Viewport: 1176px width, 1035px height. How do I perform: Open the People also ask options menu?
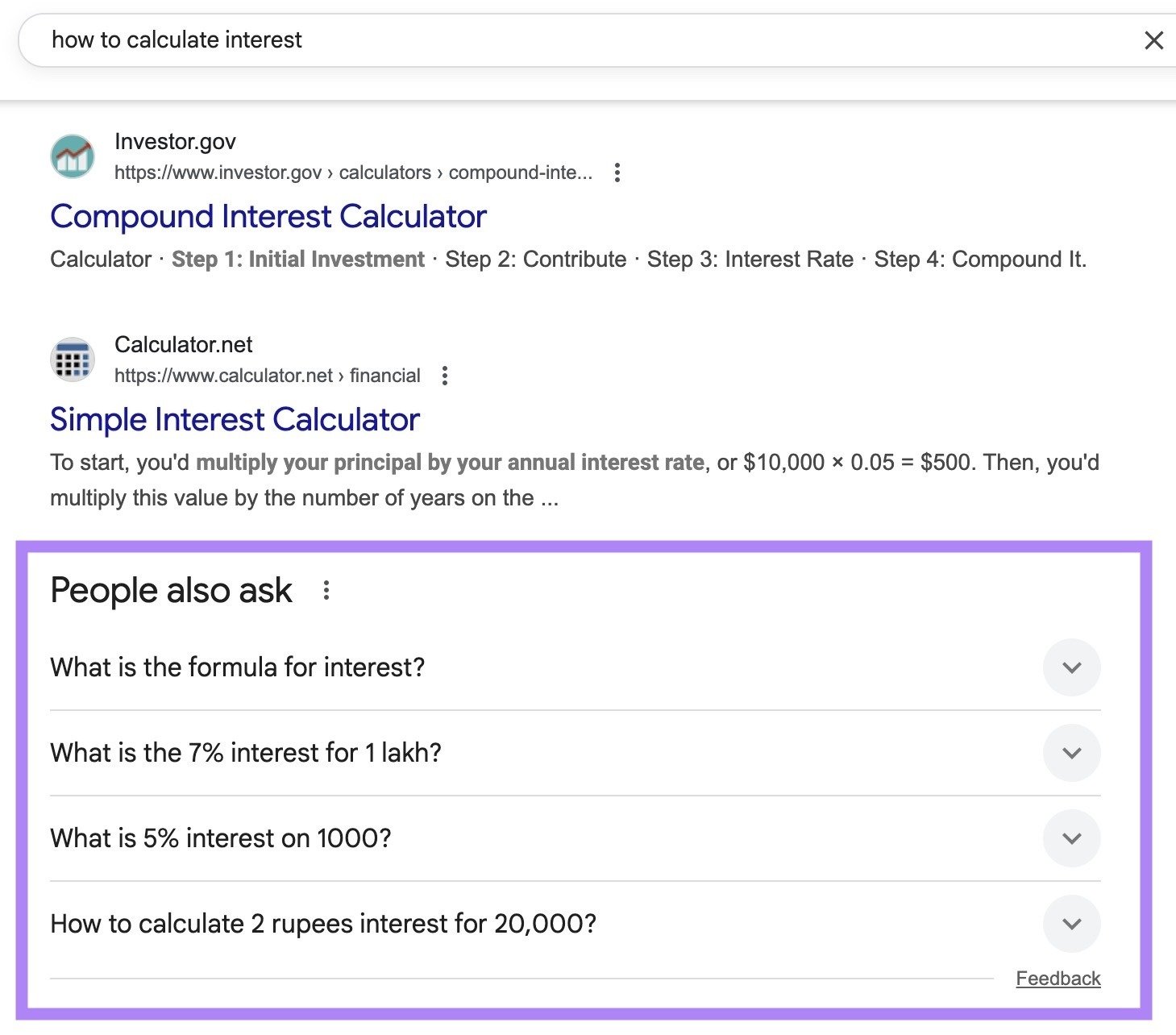(326, 589)
